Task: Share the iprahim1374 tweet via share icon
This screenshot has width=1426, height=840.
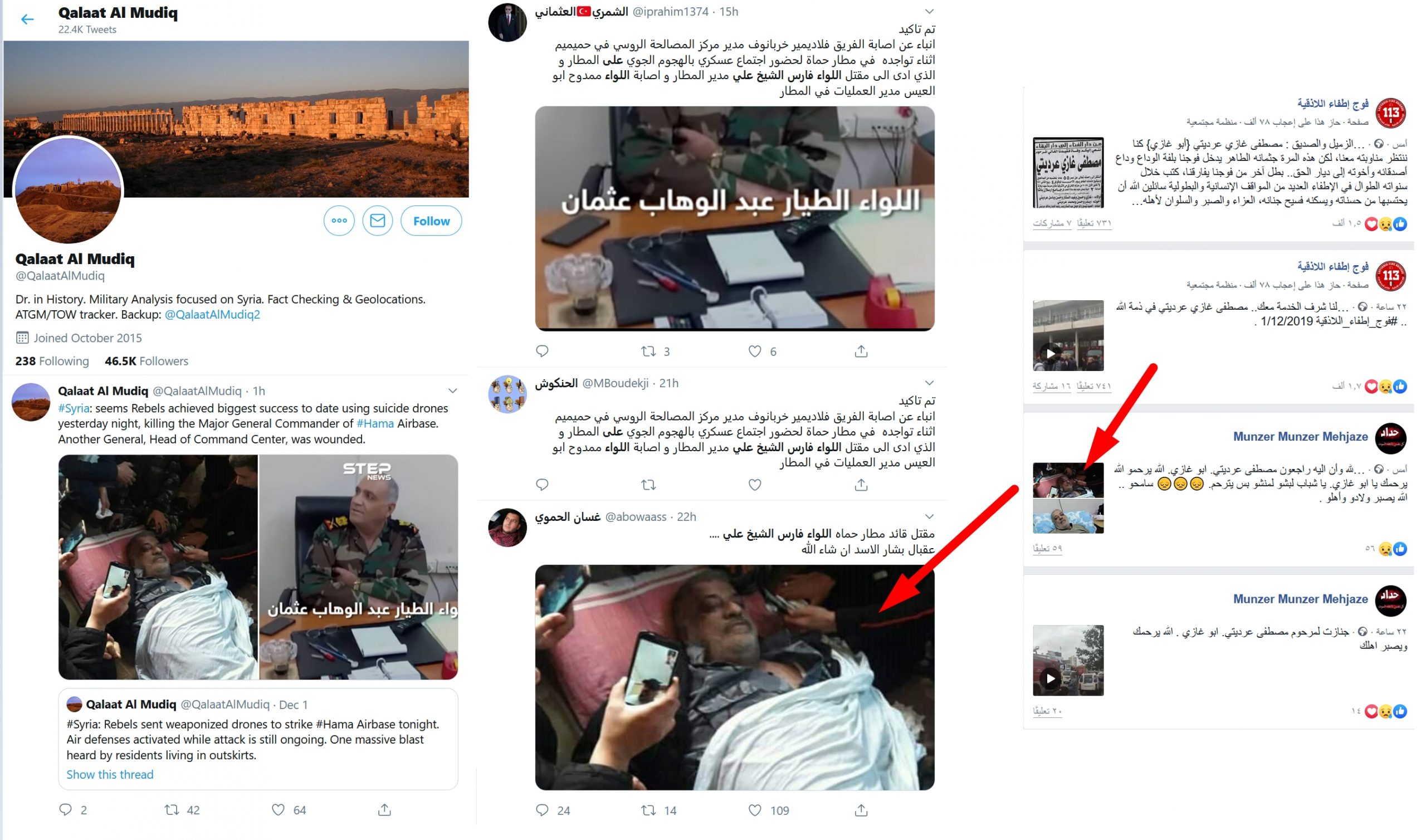Action: pyautogui.click(x=861, y=351)
